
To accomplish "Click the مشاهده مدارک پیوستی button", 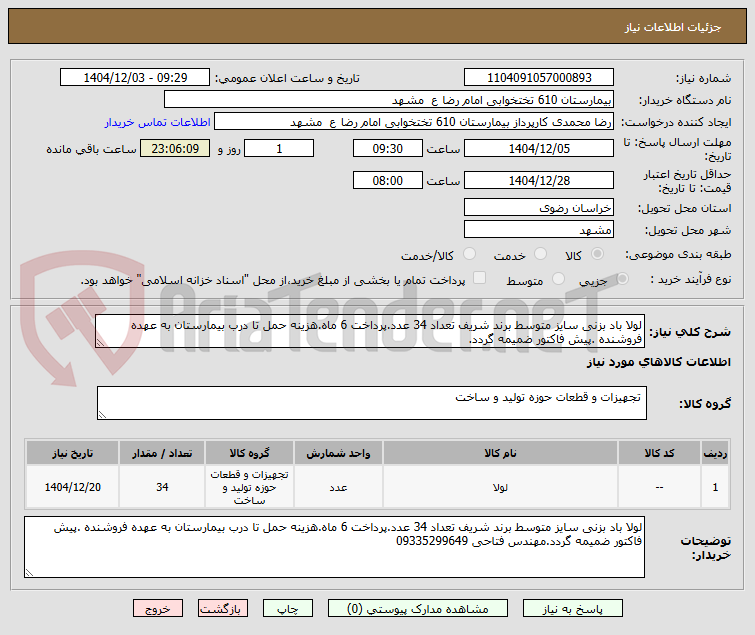I will click(x=417, y=609).
